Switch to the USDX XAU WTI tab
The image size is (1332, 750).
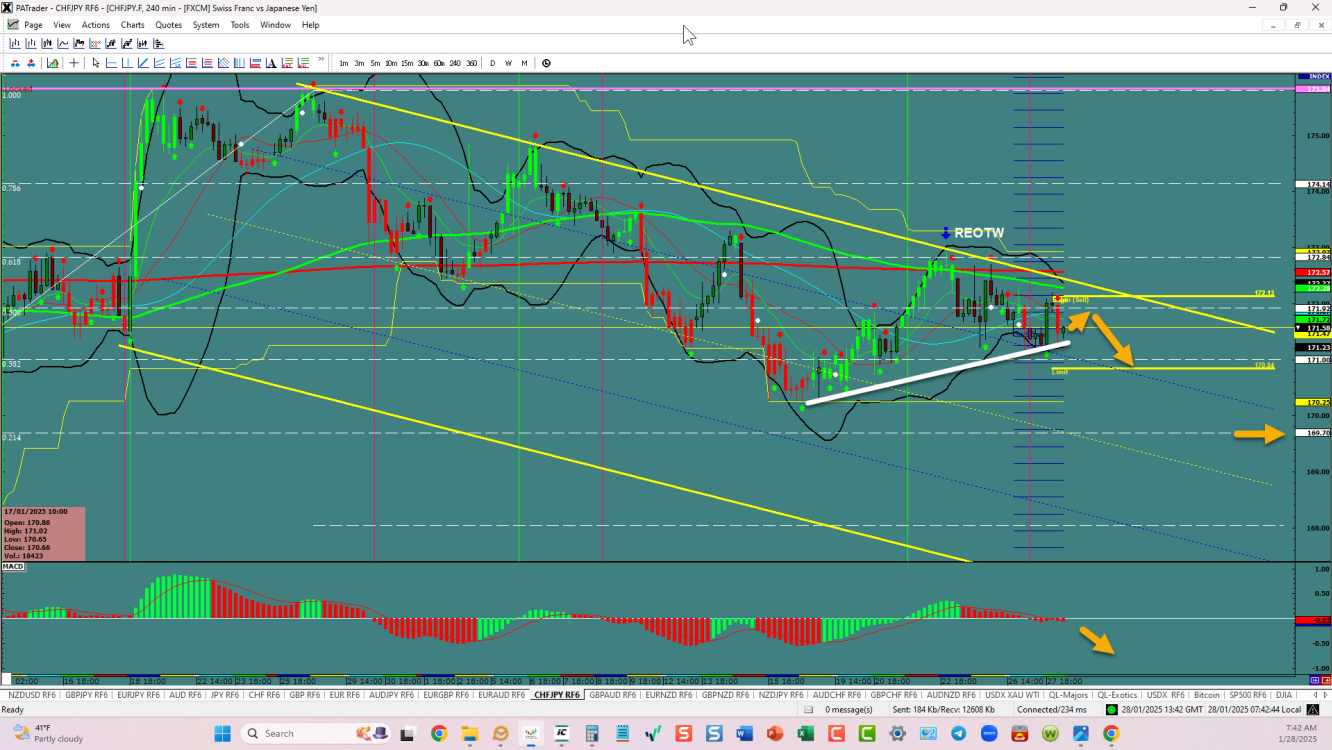click(1012, 694)
